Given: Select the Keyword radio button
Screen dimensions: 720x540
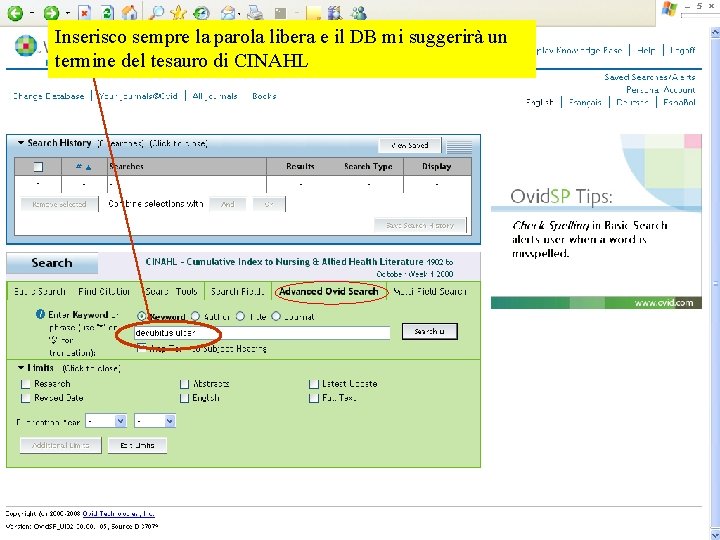Looking at the screenshot, I should click(x=141, y=316).
